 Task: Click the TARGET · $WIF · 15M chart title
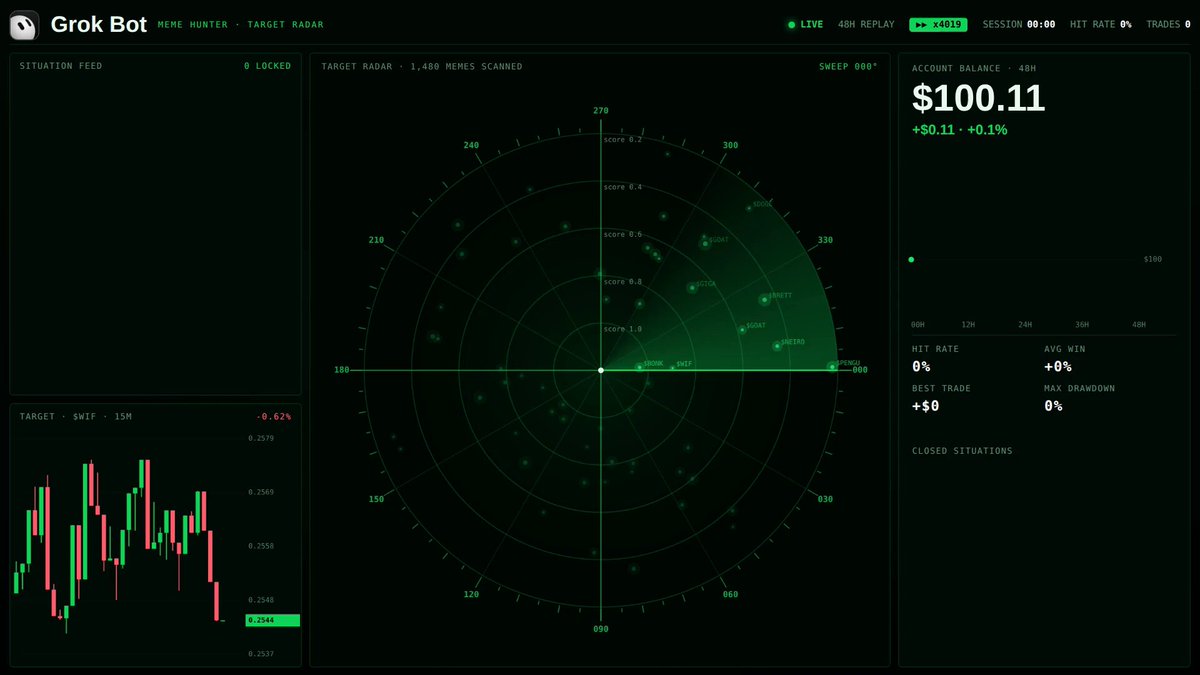[76, 416]
